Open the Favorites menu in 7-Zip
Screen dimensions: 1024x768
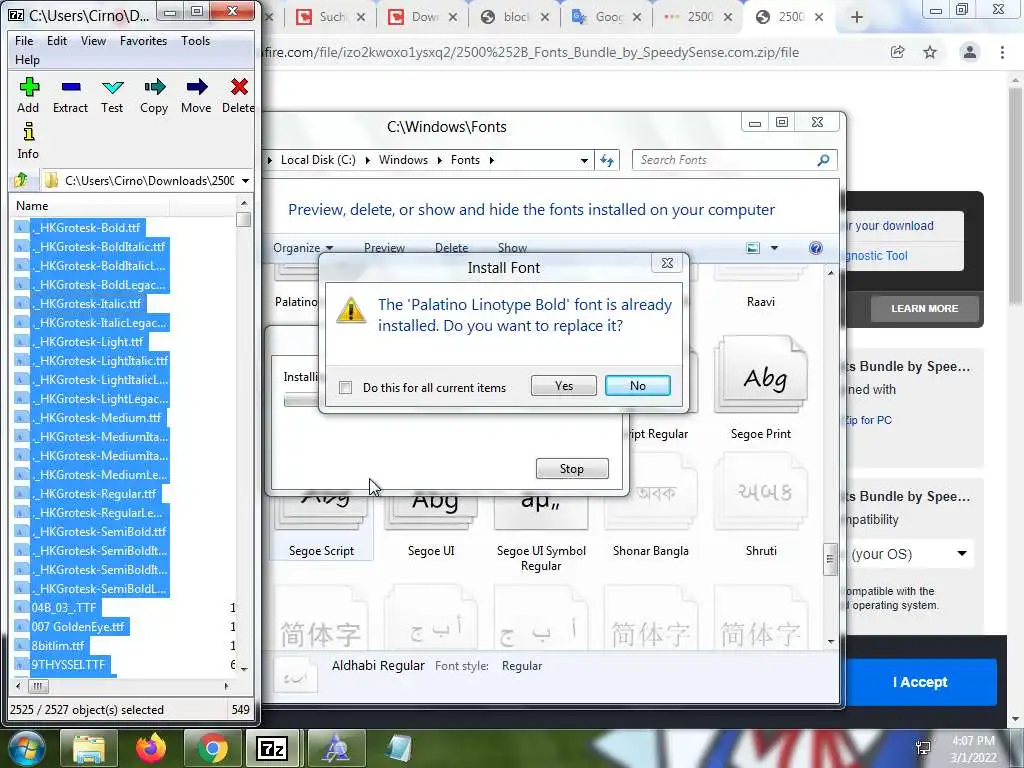click(144, 40)
